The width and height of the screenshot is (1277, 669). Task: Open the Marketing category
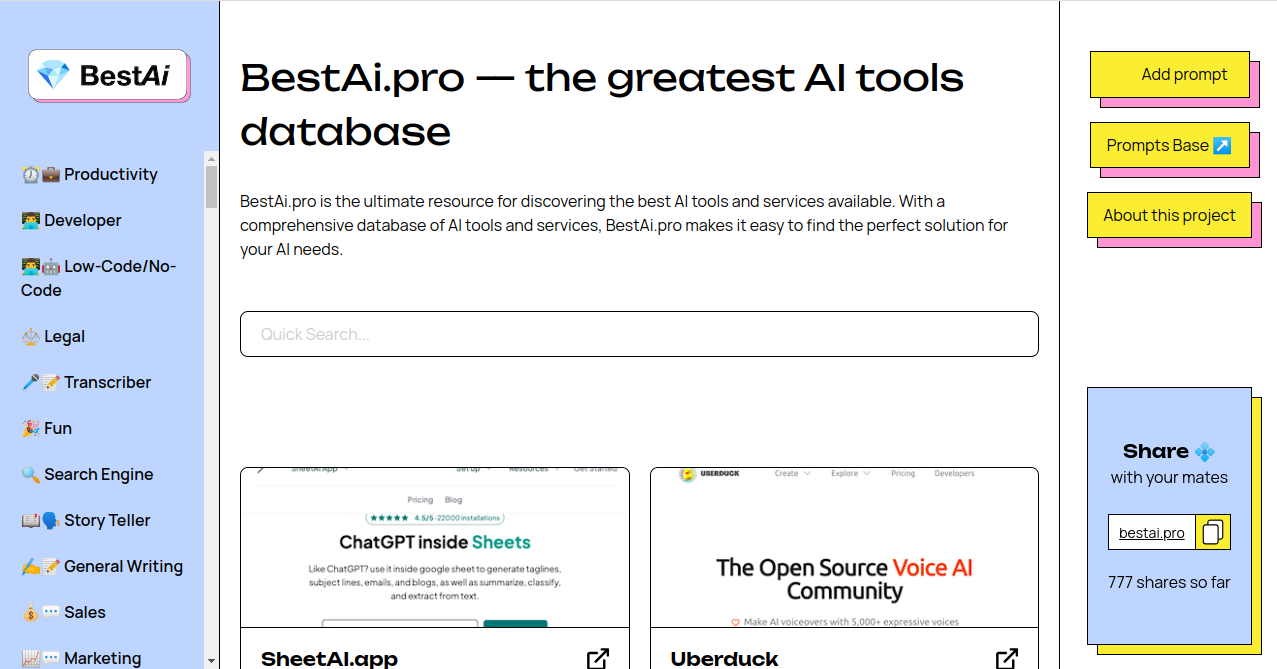[x=81, y=658]
